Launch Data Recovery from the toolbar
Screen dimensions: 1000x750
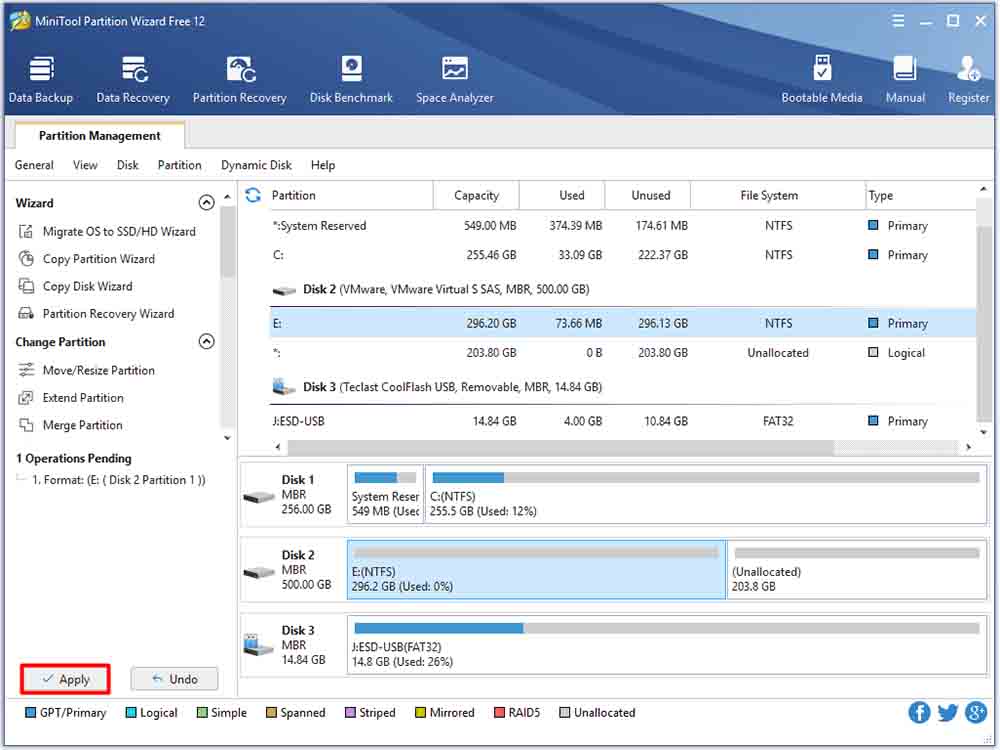tap(133, 80)
